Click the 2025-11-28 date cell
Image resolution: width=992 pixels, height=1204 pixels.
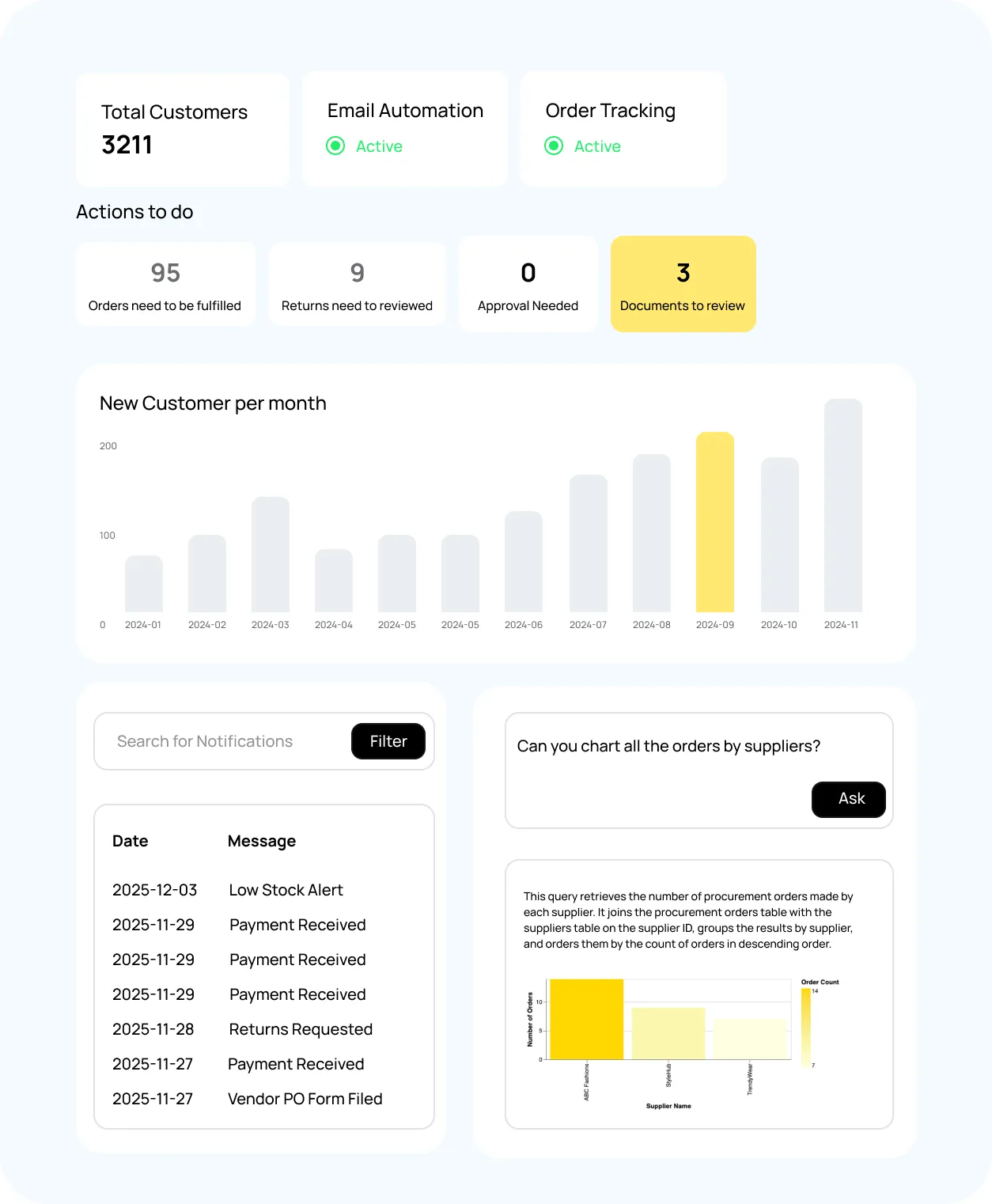[153, 1029]
